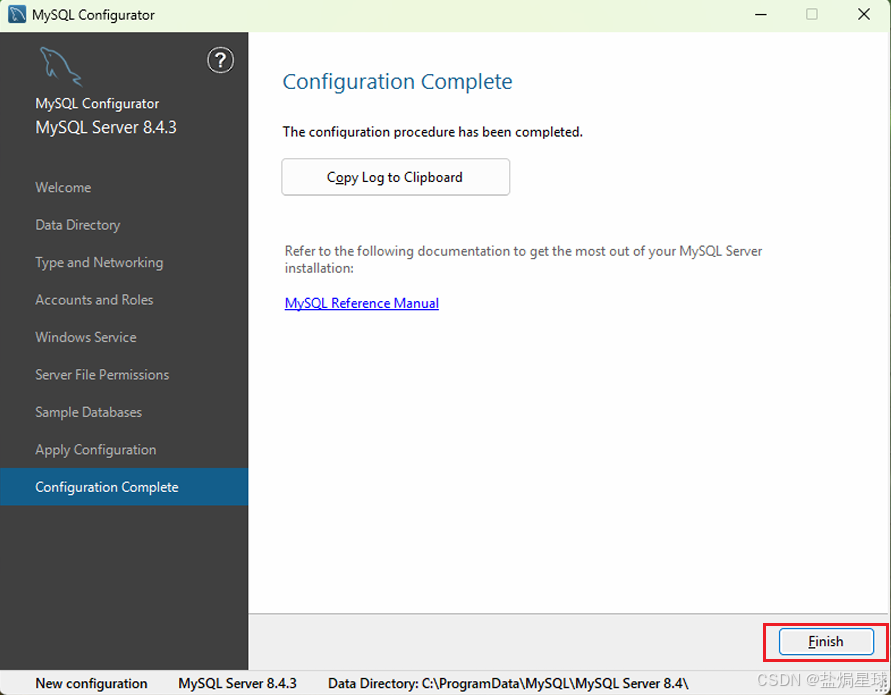The width and height of the screenshot is (891, 695).
Task: Select the Apply Configuration step
Action: pyautogui.click(x=95, y=450)
